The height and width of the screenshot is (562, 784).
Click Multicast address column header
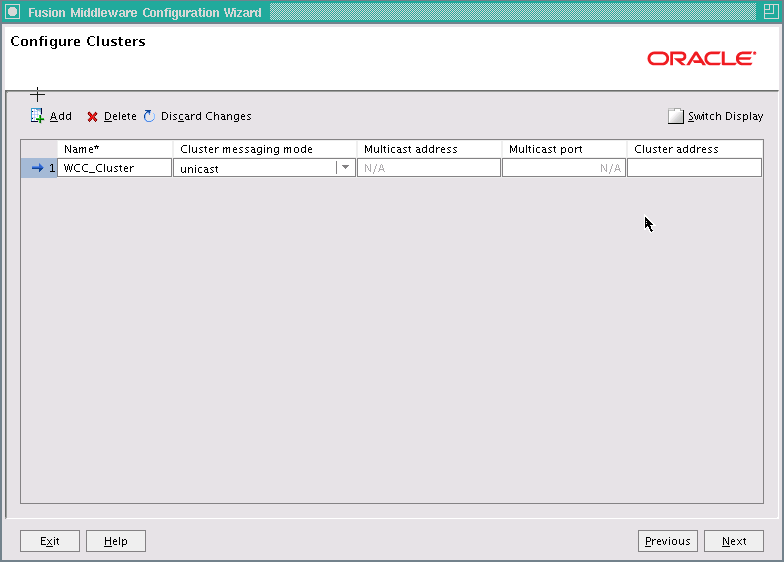pos(429,149)
